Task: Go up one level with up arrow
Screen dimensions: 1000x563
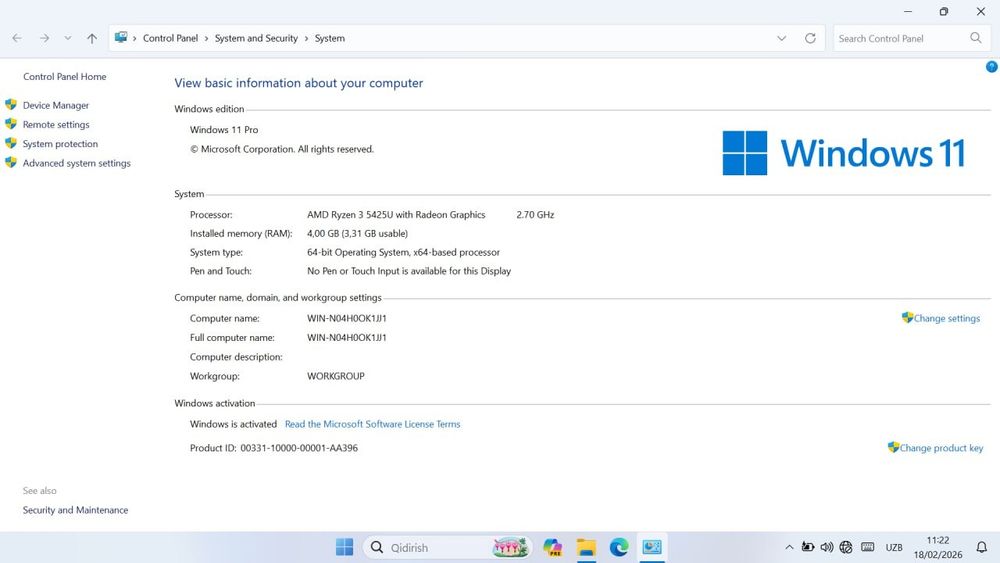Action: coord(92,38)
